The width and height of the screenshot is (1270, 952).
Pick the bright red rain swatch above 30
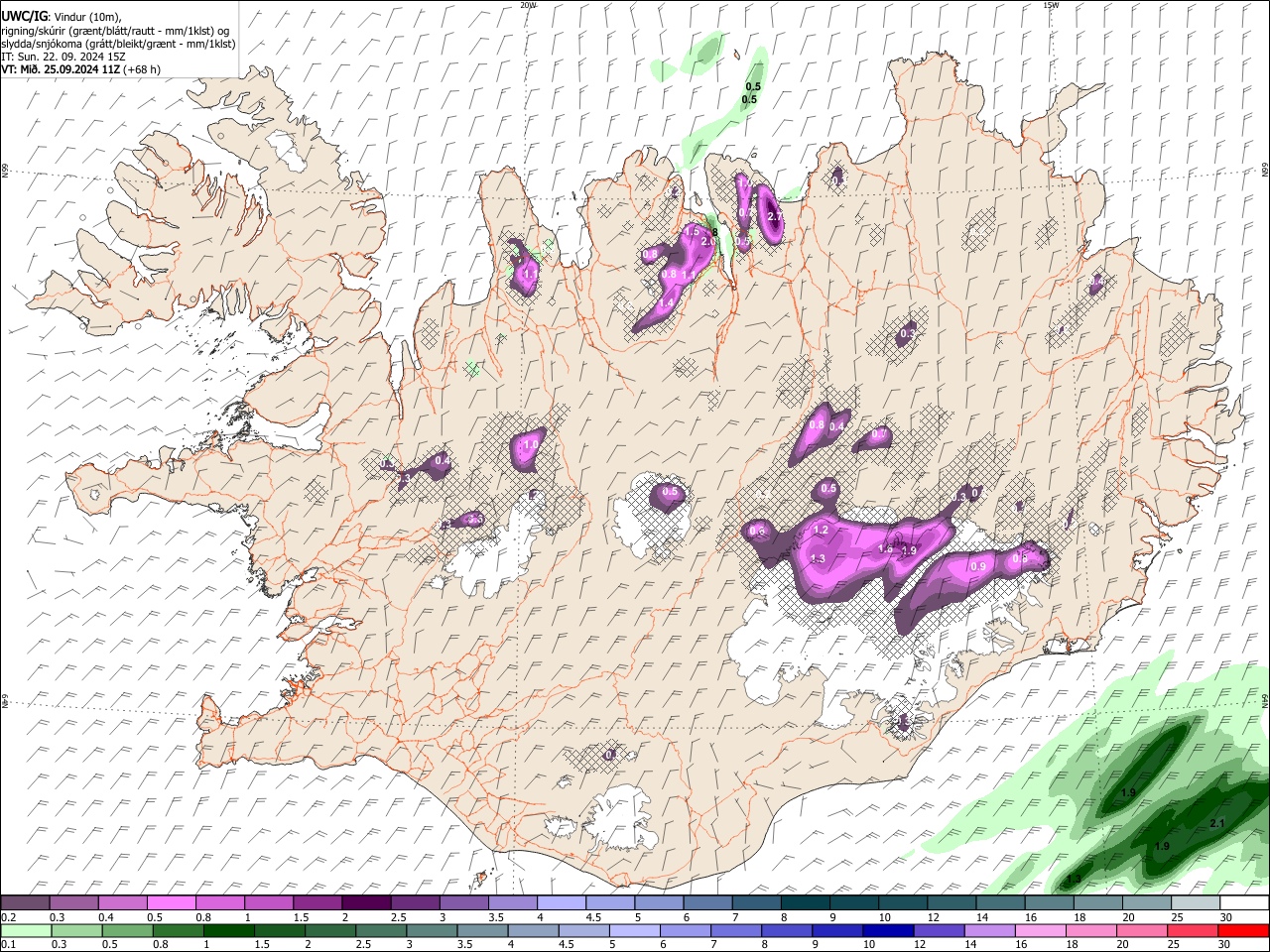click(1241, 930)
